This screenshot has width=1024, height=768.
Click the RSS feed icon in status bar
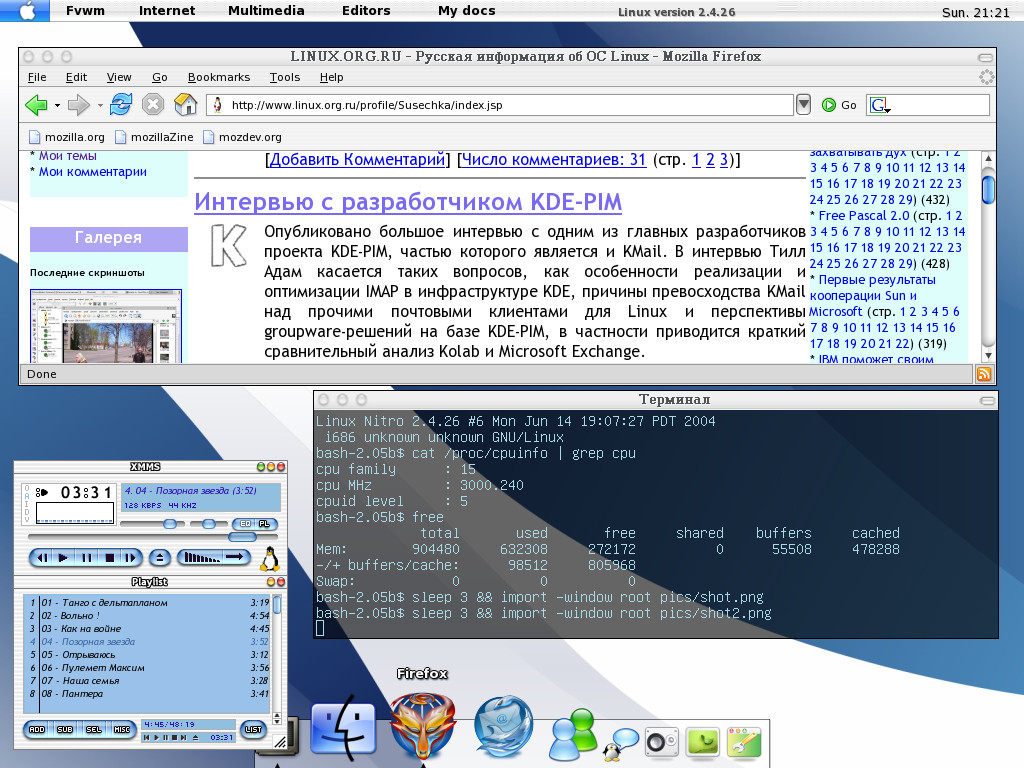[x=984, y=374]
